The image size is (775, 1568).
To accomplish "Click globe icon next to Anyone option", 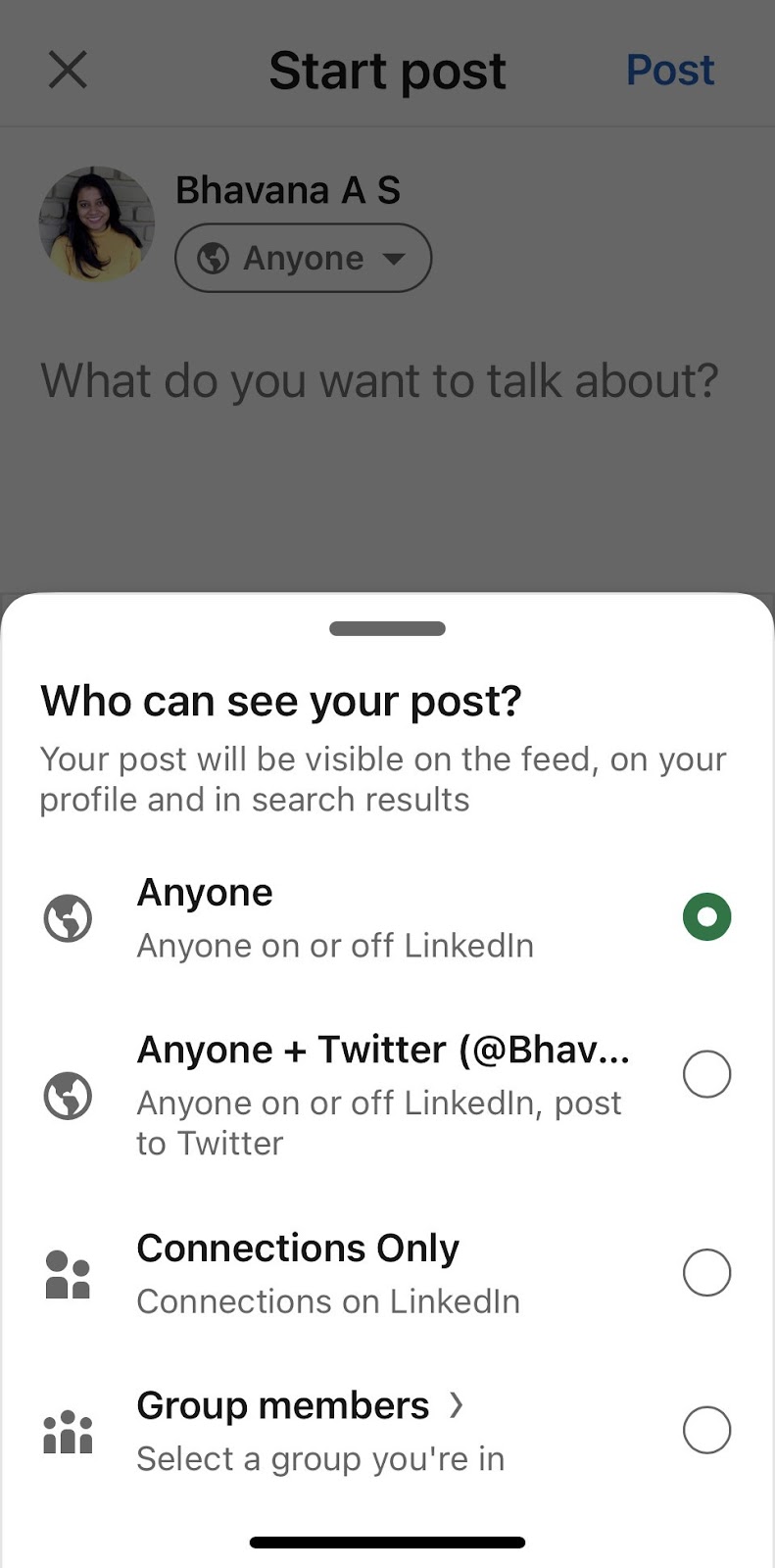I will (x=69, y=918).
